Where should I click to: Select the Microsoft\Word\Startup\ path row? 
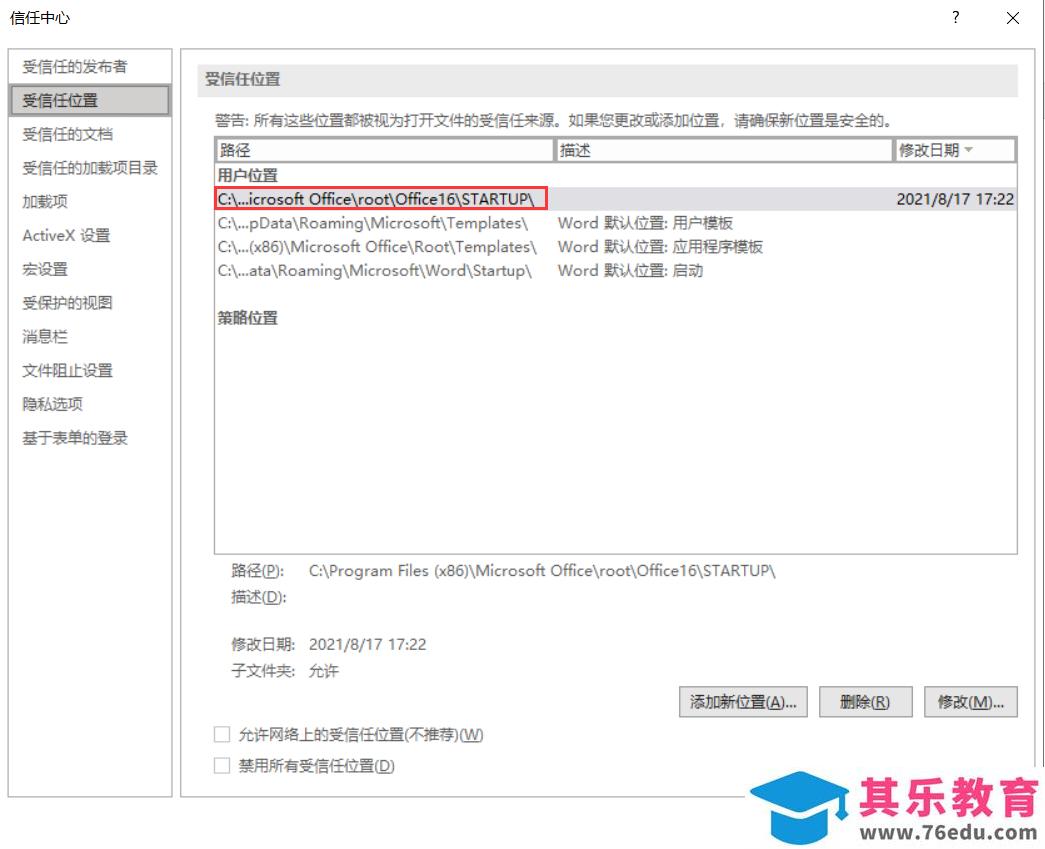coord(615,271)
